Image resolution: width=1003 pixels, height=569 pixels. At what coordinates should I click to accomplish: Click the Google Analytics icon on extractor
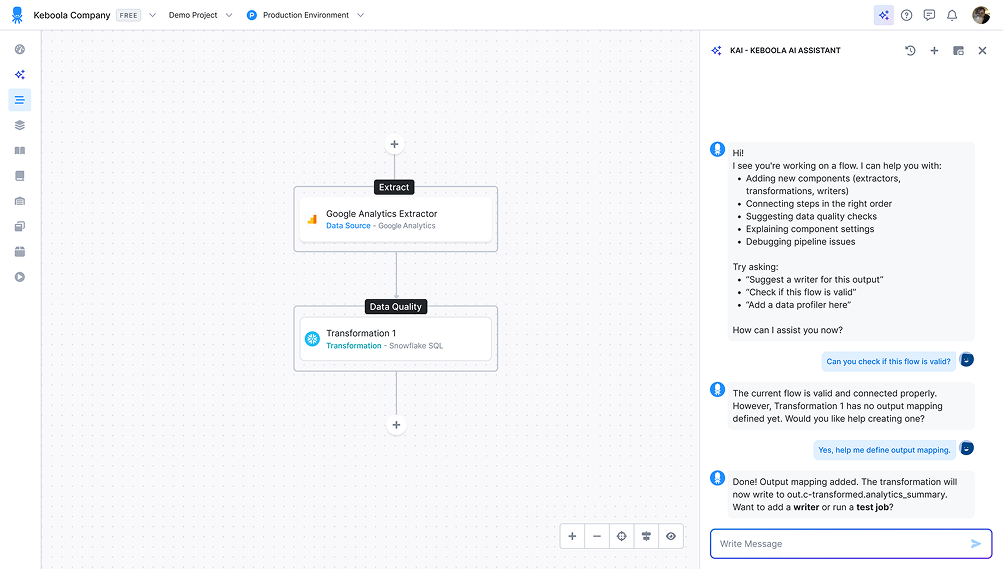312,219
